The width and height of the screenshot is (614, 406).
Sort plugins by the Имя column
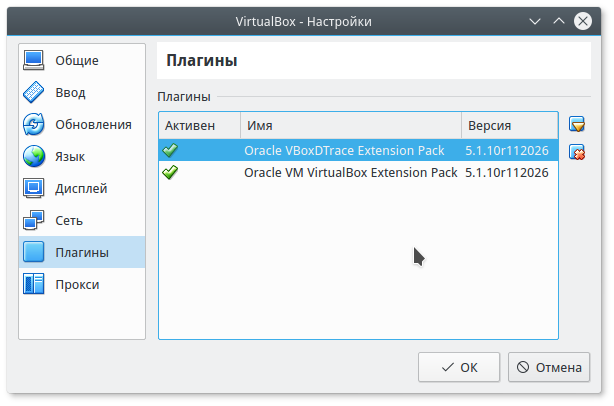click(350, 126)
